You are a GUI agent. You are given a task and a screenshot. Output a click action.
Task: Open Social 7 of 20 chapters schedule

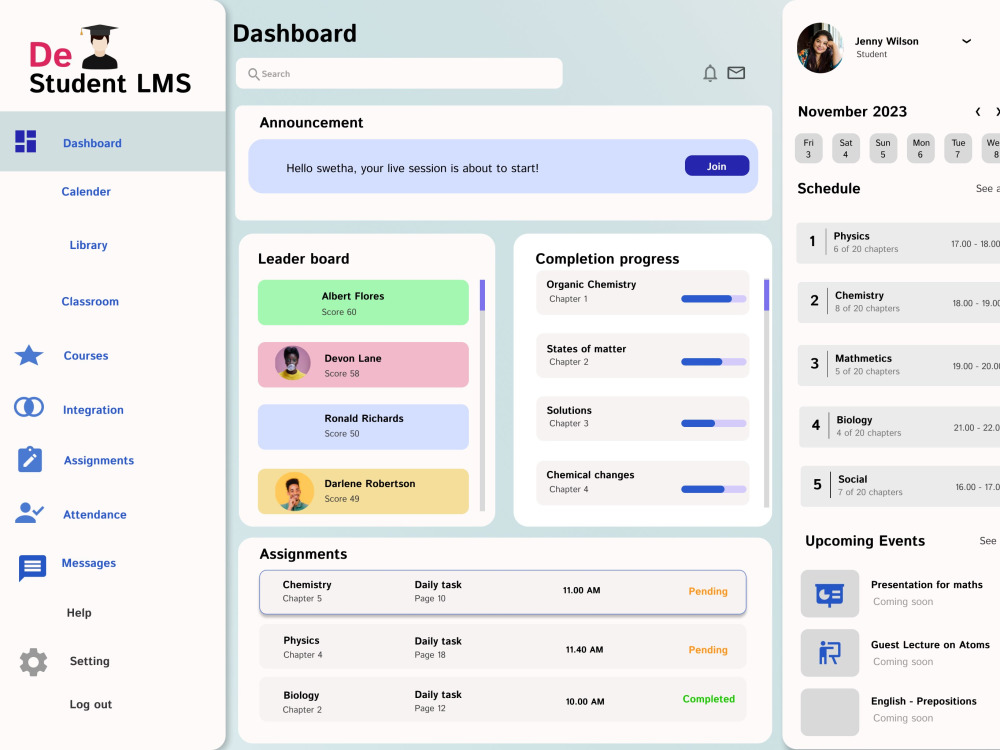[x=900, y=486]
